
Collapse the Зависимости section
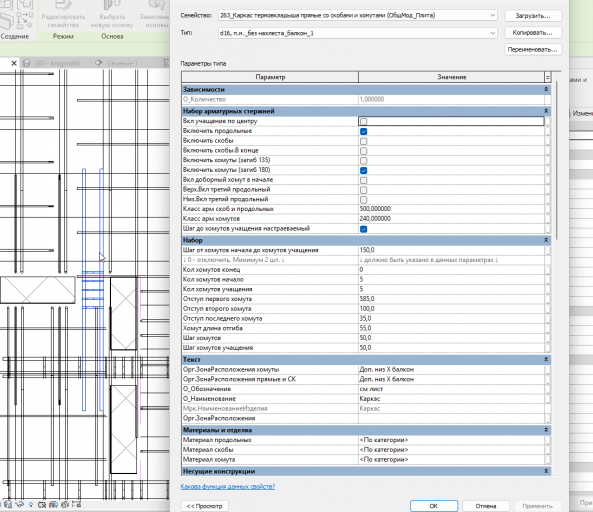[546, 89]
